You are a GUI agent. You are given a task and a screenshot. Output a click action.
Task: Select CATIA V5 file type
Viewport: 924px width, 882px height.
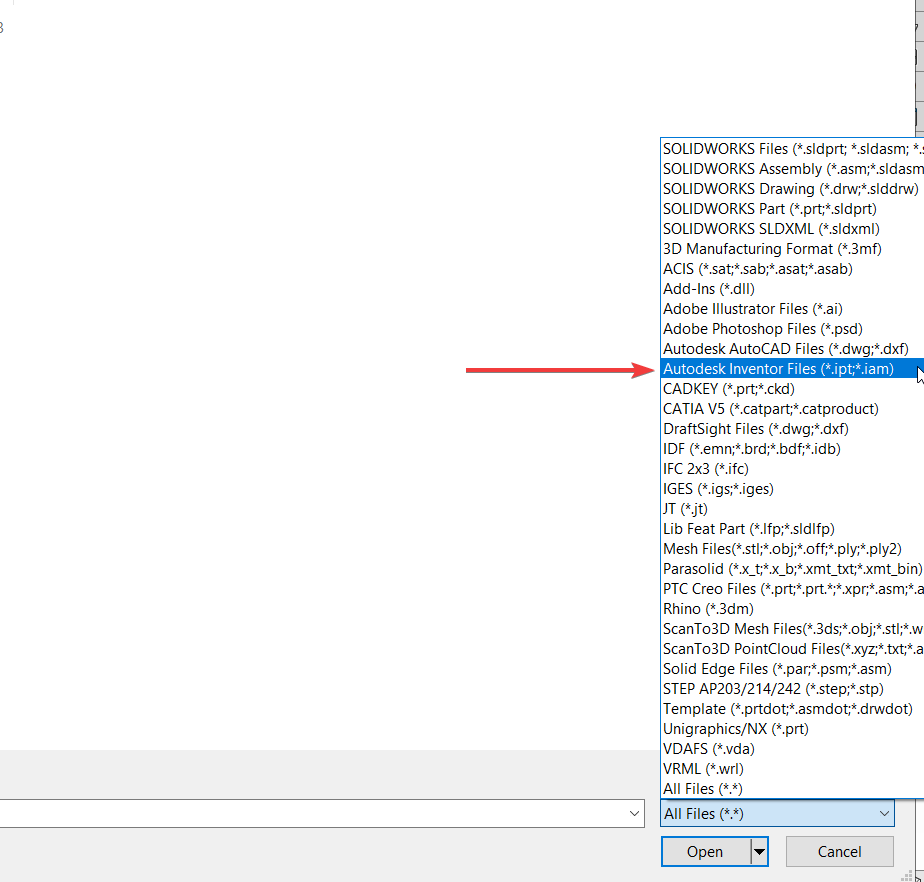(x=770, y=409)
